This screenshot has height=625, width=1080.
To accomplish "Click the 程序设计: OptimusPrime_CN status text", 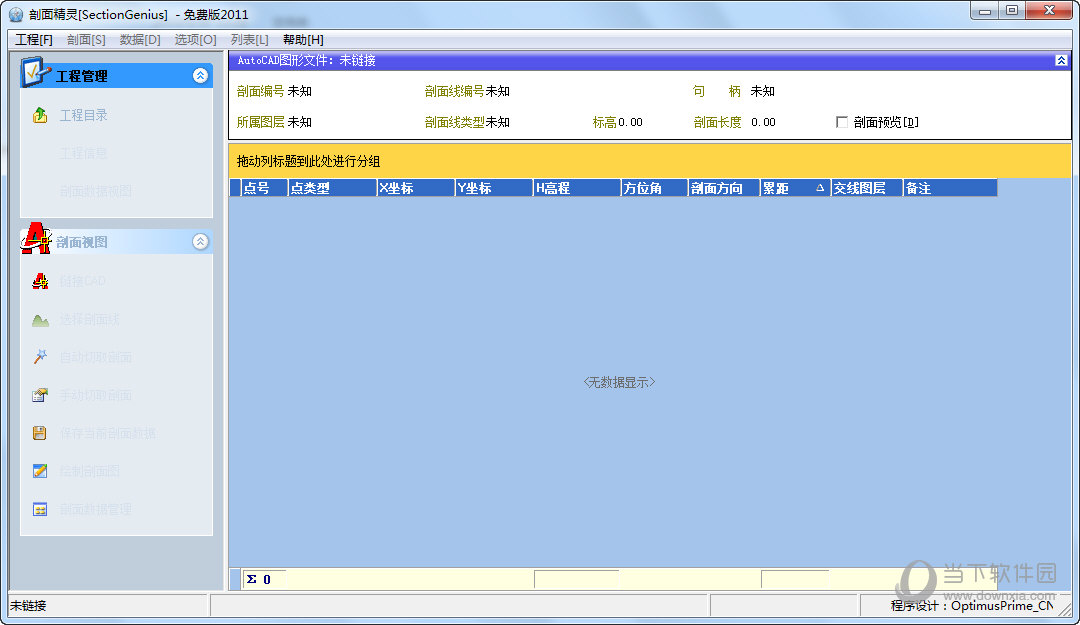I will coord(972,606).
